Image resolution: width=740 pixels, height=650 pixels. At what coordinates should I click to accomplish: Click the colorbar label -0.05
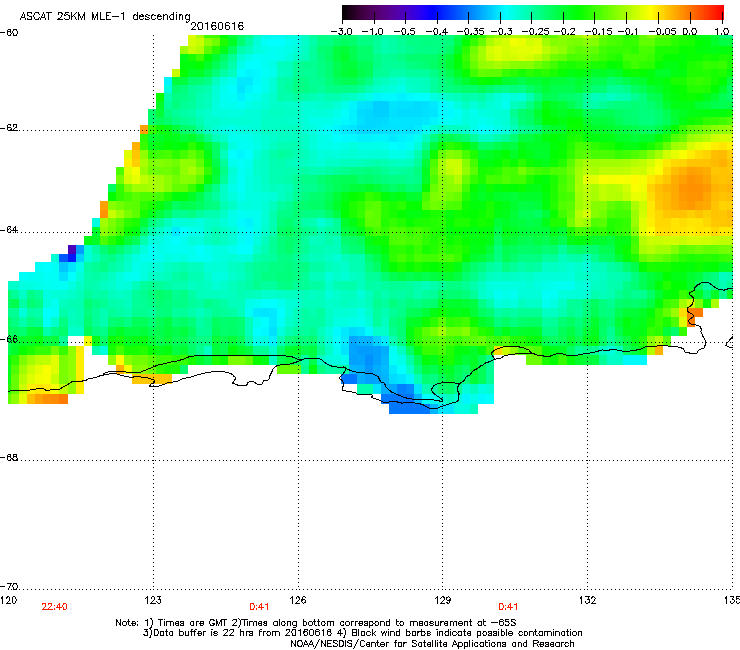662,32
